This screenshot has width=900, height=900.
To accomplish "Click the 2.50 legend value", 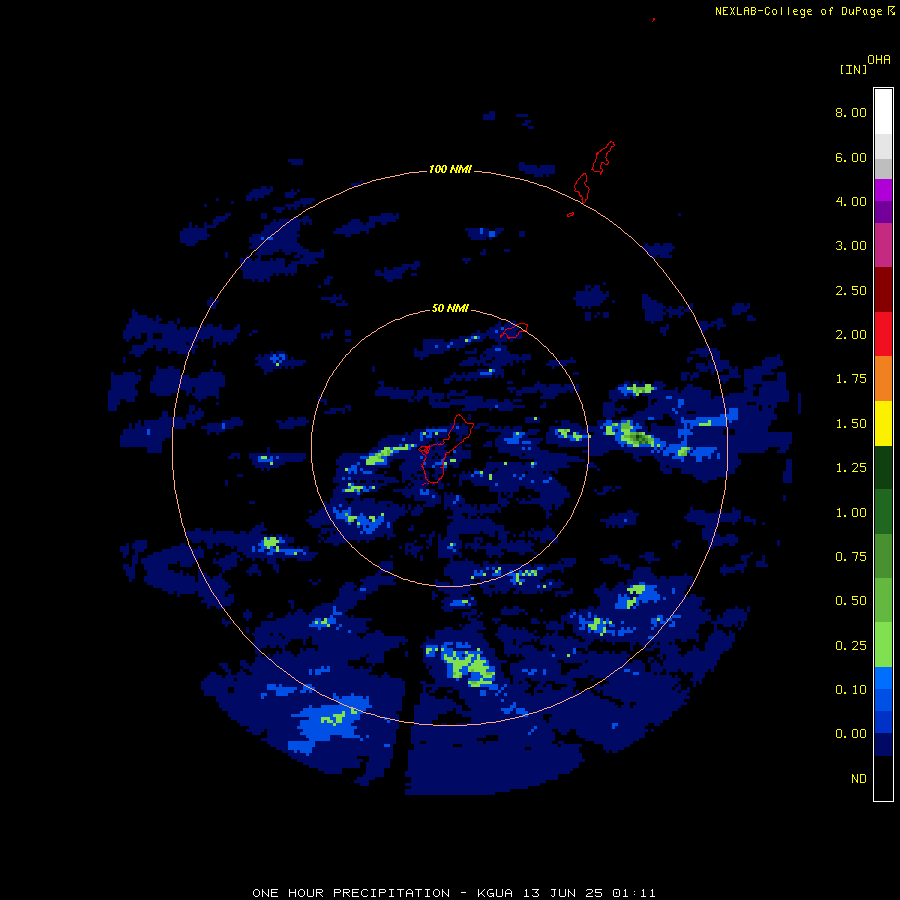I will tap(851, 290).
